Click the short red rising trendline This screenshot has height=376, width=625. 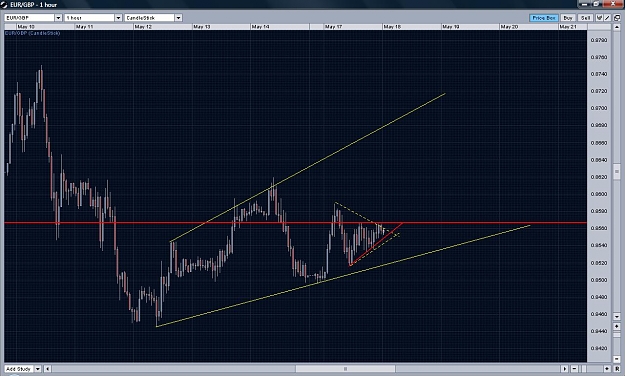click(x=376, y=244)
